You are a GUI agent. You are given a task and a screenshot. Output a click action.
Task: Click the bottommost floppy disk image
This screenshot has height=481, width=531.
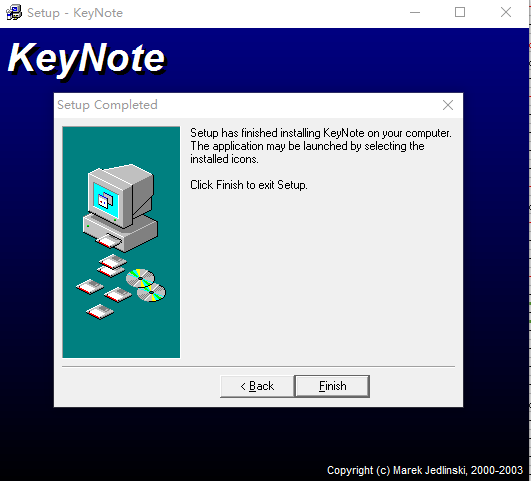click(x=100, y=311)
